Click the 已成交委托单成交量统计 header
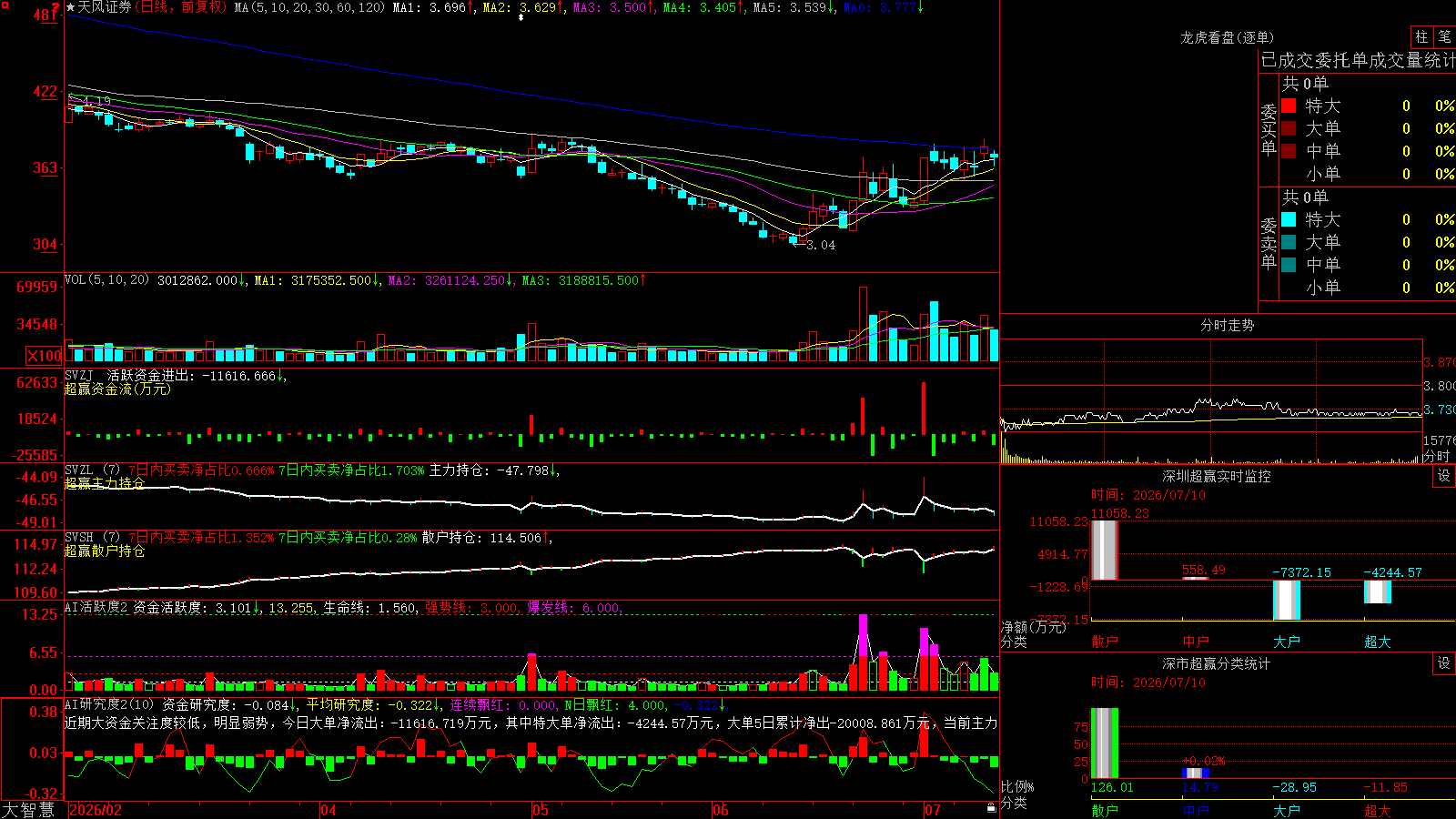This screenshot has width=1456, height=819. click(x=1358, y=60)
